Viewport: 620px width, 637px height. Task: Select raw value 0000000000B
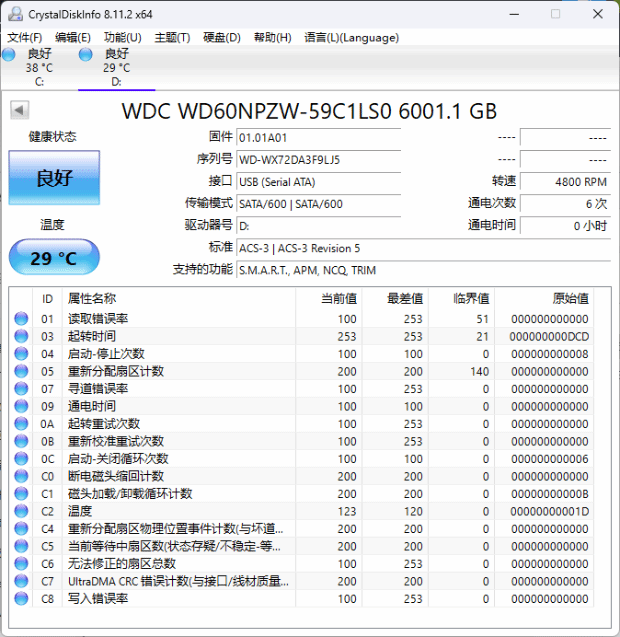tap(550, 494)
